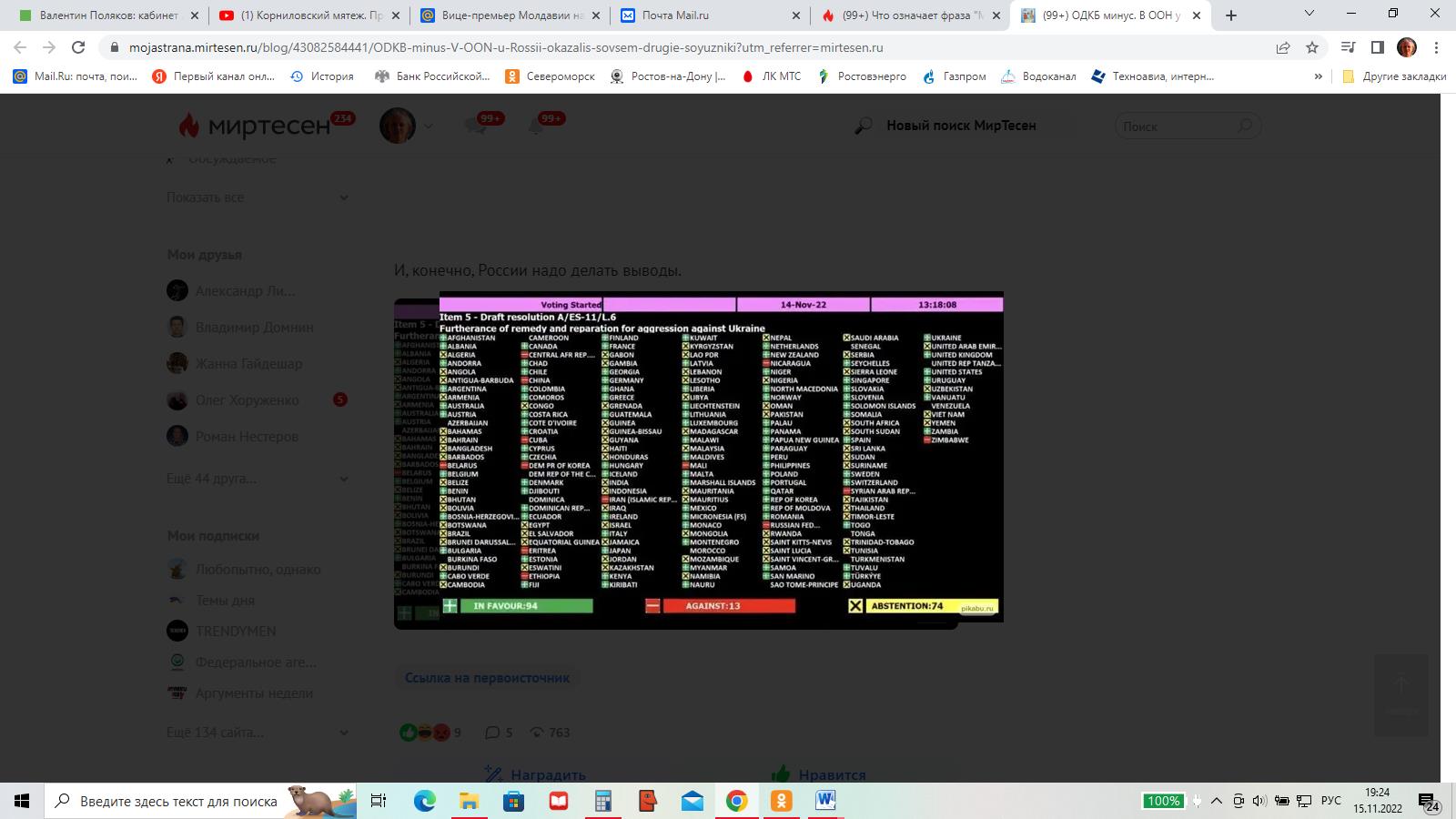Switch to the Корниловский мятеж YouTube tab
This screenshot has width=1456, height=819.
coord(308,15)
